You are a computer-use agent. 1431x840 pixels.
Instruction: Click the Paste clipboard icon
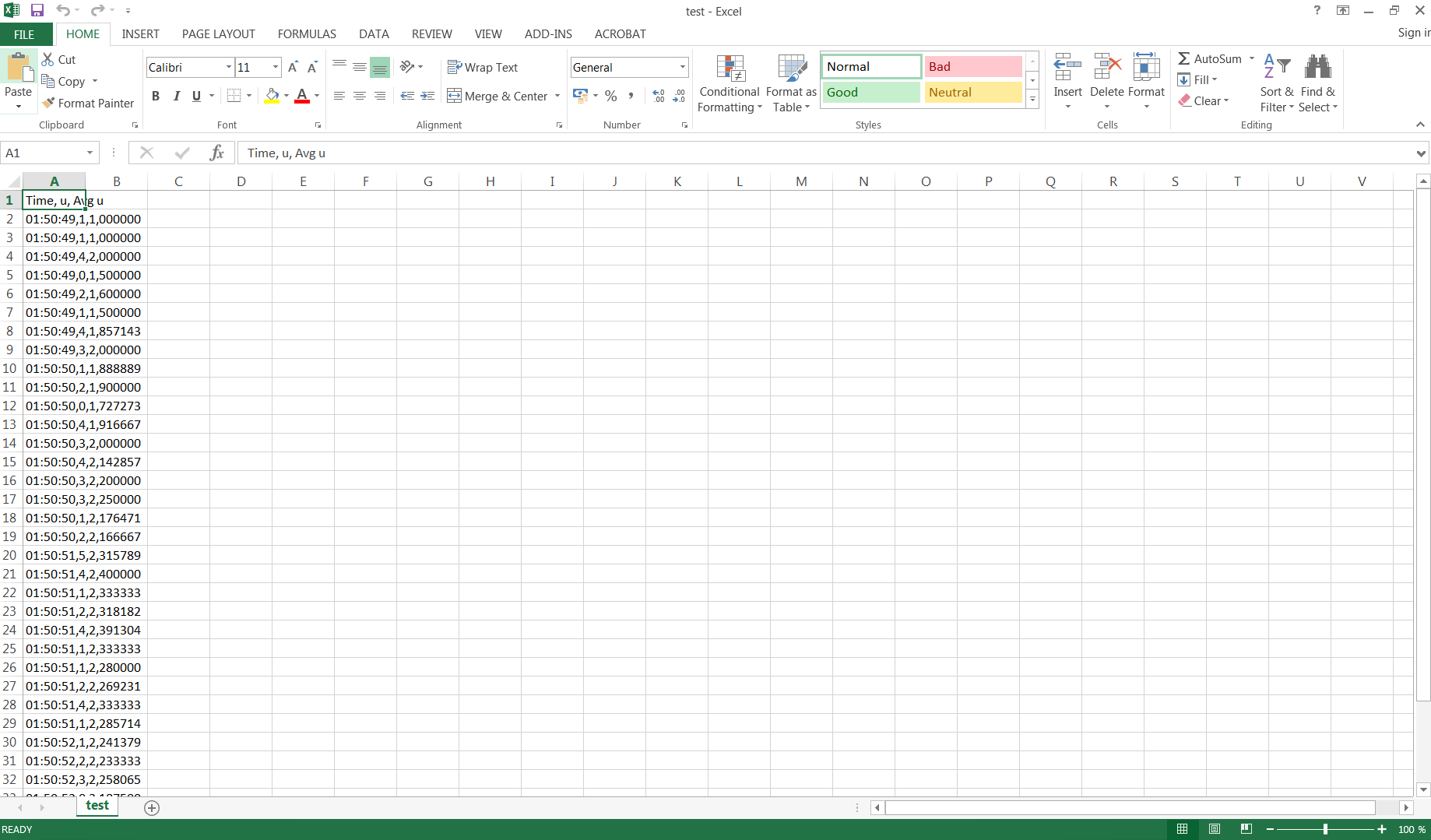coord(18,68)
